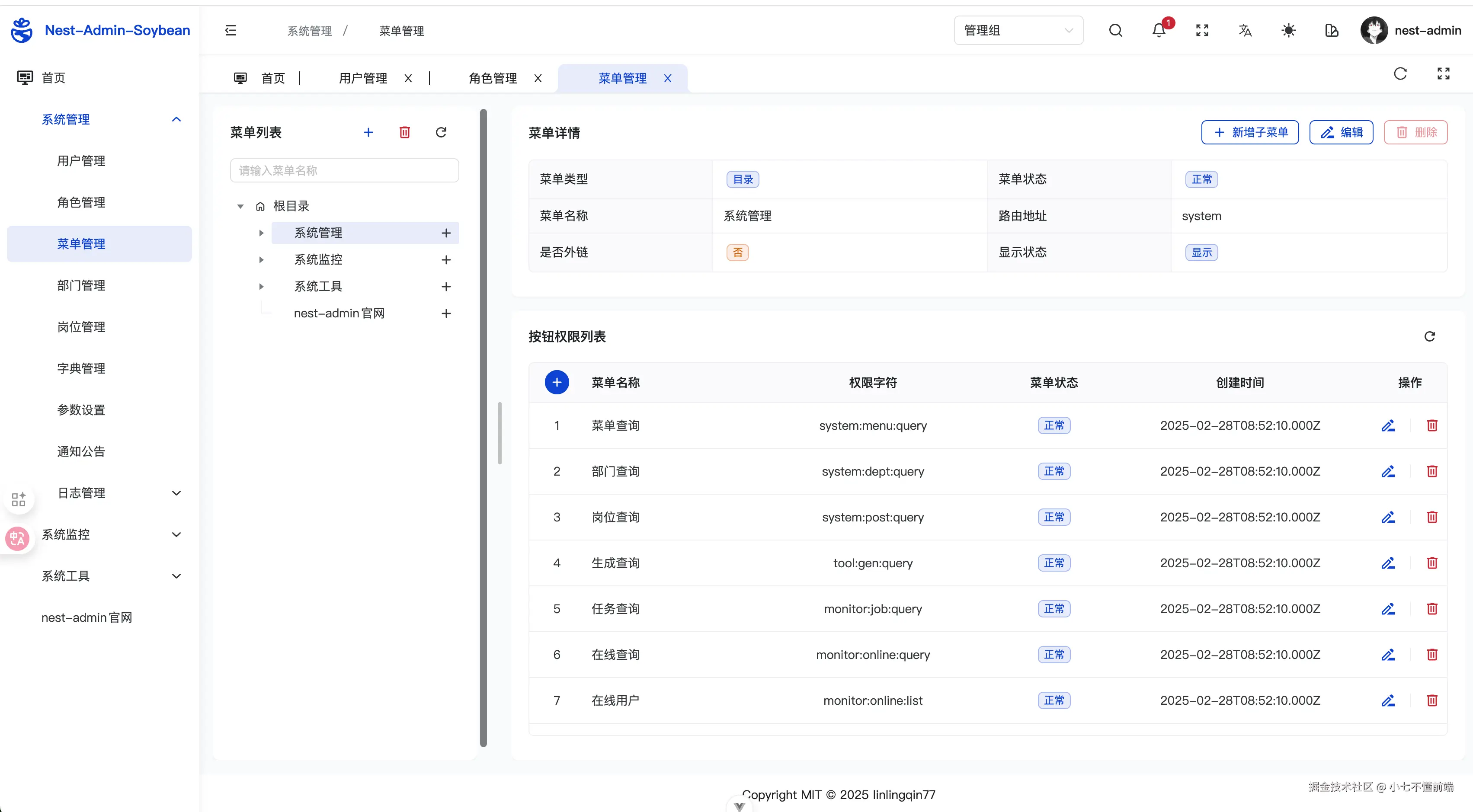1473x812 pixels.
Task: Open the notifications bell
Action: (1159, 30)
